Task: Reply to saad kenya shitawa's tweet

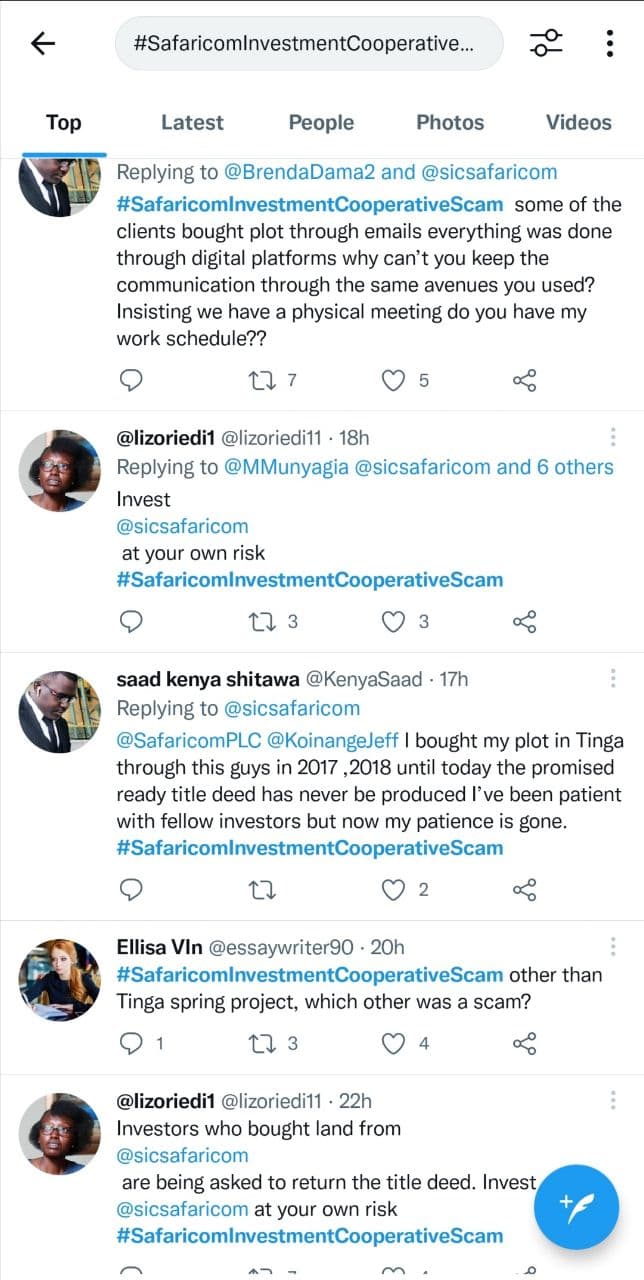Action: click(132, 889)
